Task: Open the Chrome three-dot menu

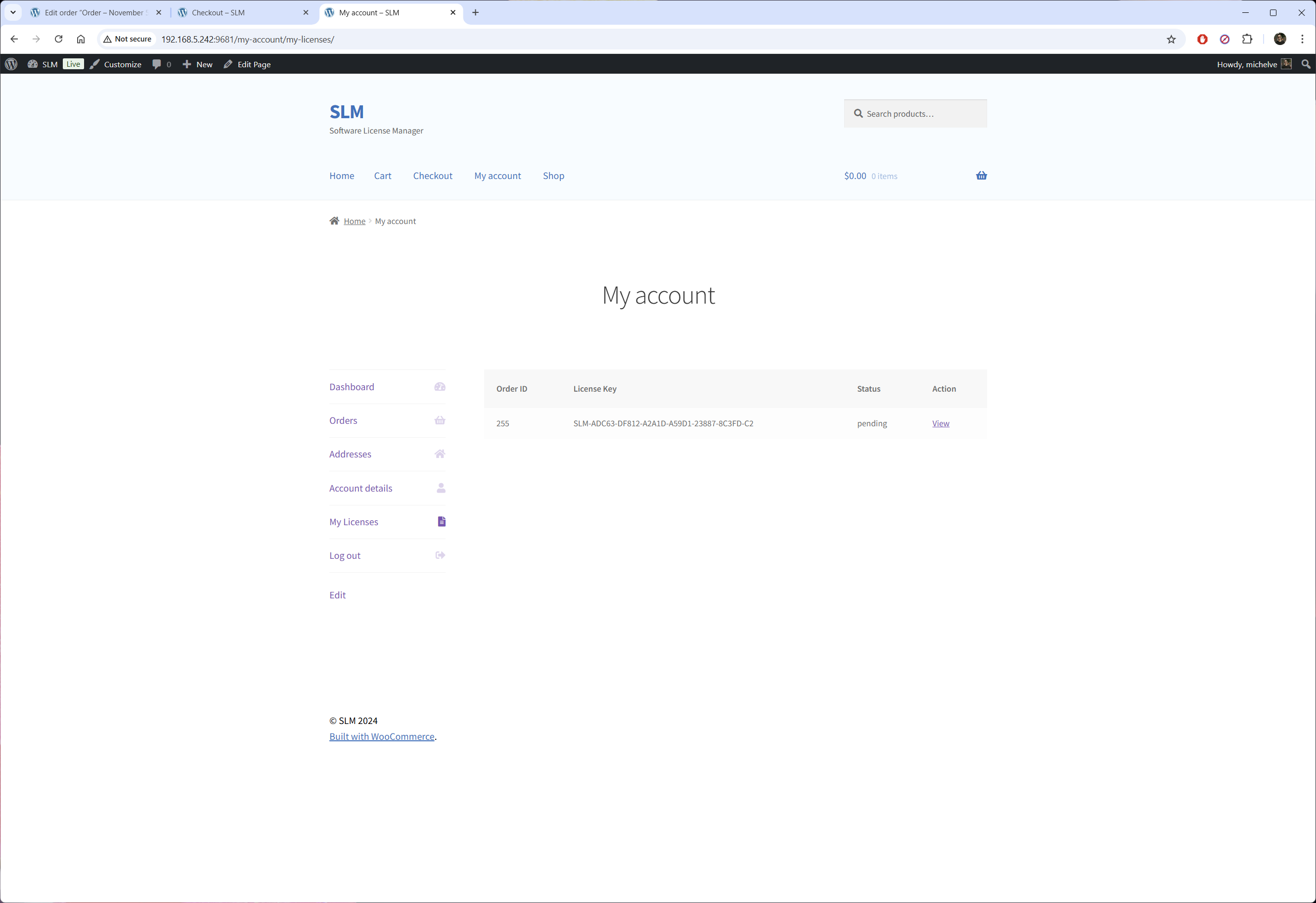Action: (1302, 39)
